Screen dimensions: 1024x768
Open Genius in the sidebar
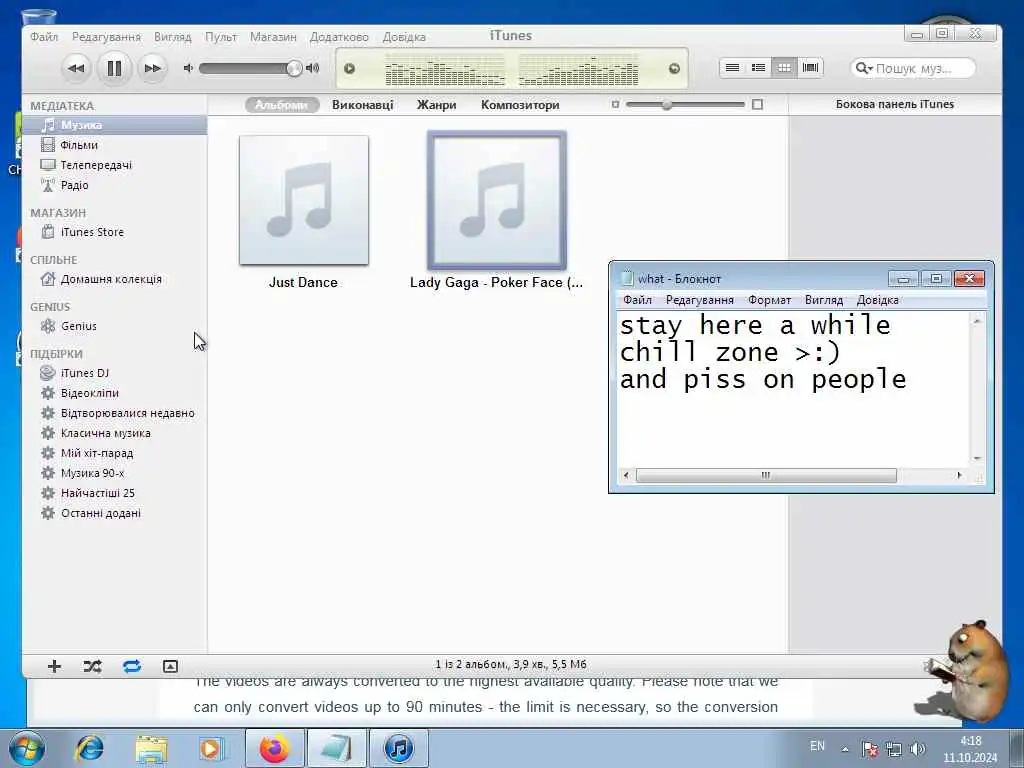[x=115, y=326]
